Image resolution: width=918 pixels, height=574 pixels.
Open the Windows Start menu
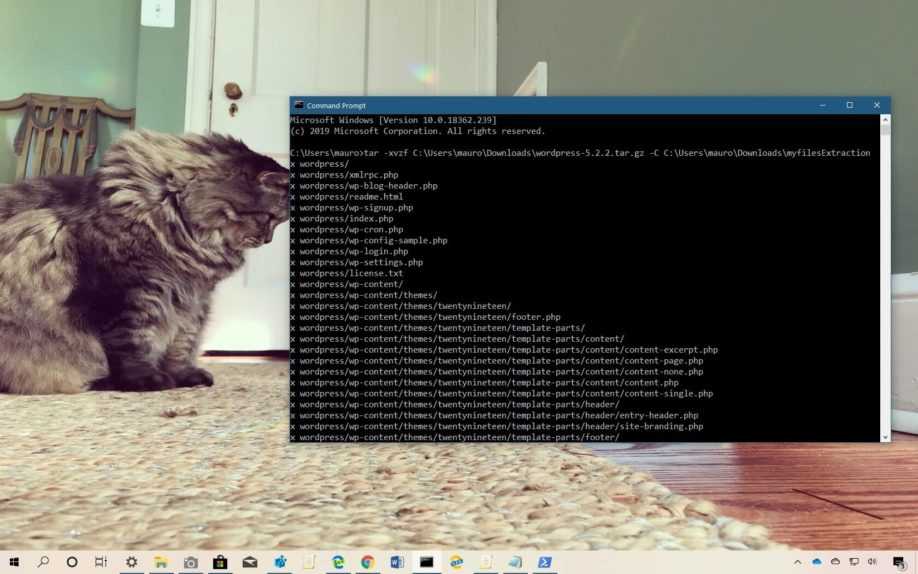(x=14, y=562)
